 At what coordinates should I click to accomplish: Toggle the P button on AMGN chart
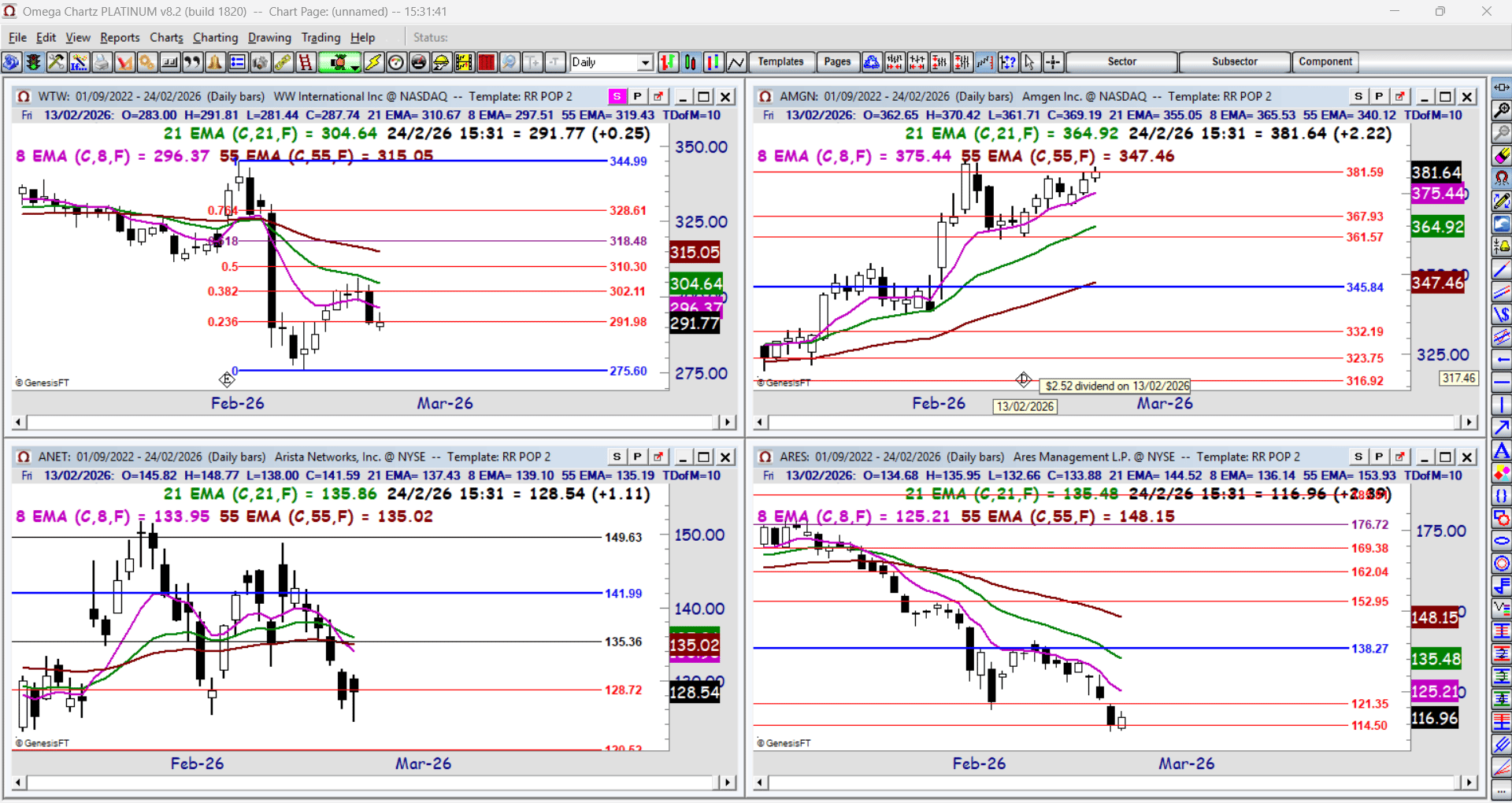coord(1379,96)
